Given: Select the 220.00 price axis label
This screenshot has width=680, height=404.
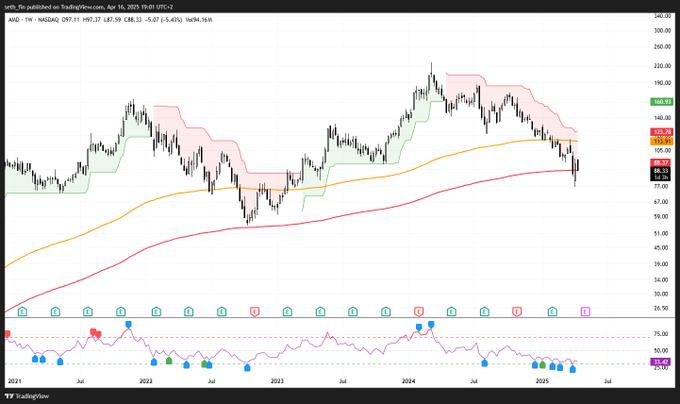Looking at the screenshot, I should (662, 66).
